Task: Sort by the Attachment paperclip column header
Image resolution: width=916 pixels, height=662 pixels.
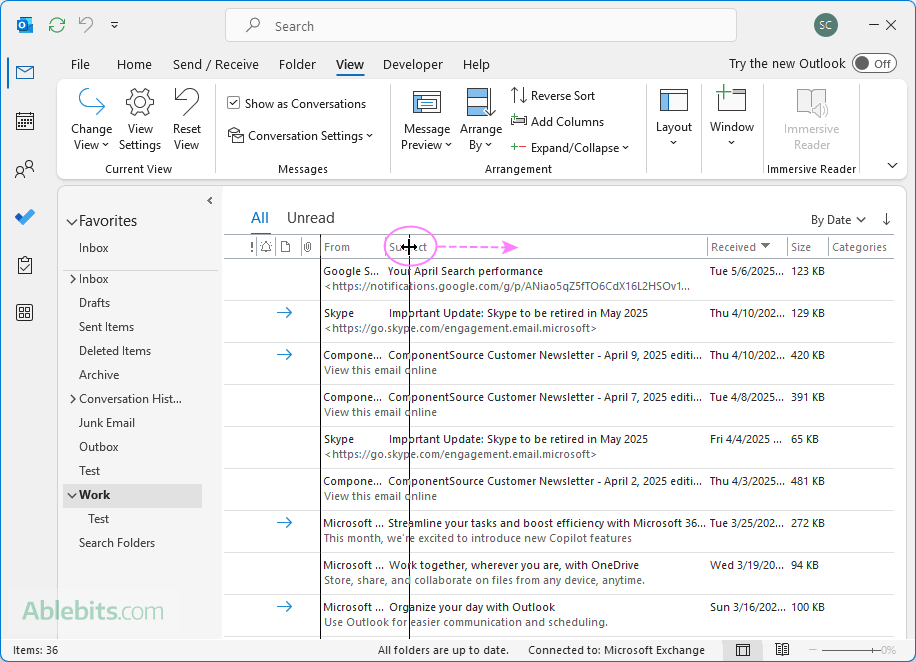Action: coord(307,247)
